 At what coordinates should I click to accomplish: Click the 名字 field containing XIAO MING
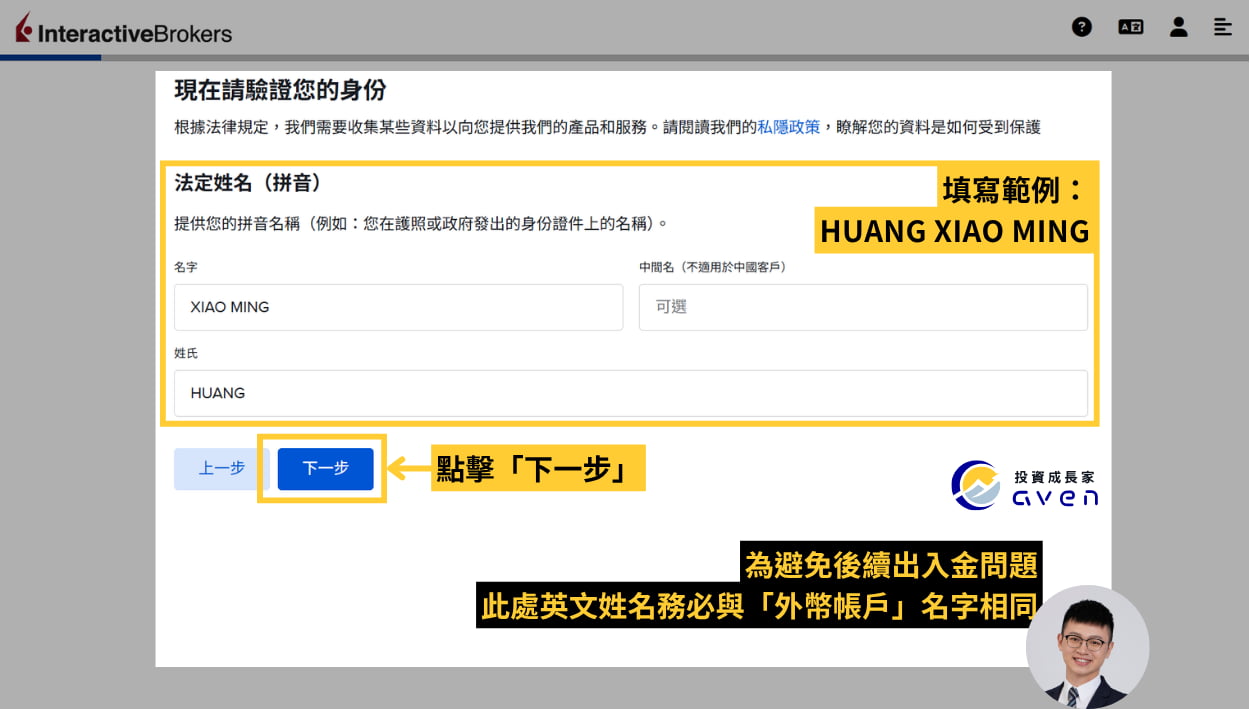pos(398,307)
